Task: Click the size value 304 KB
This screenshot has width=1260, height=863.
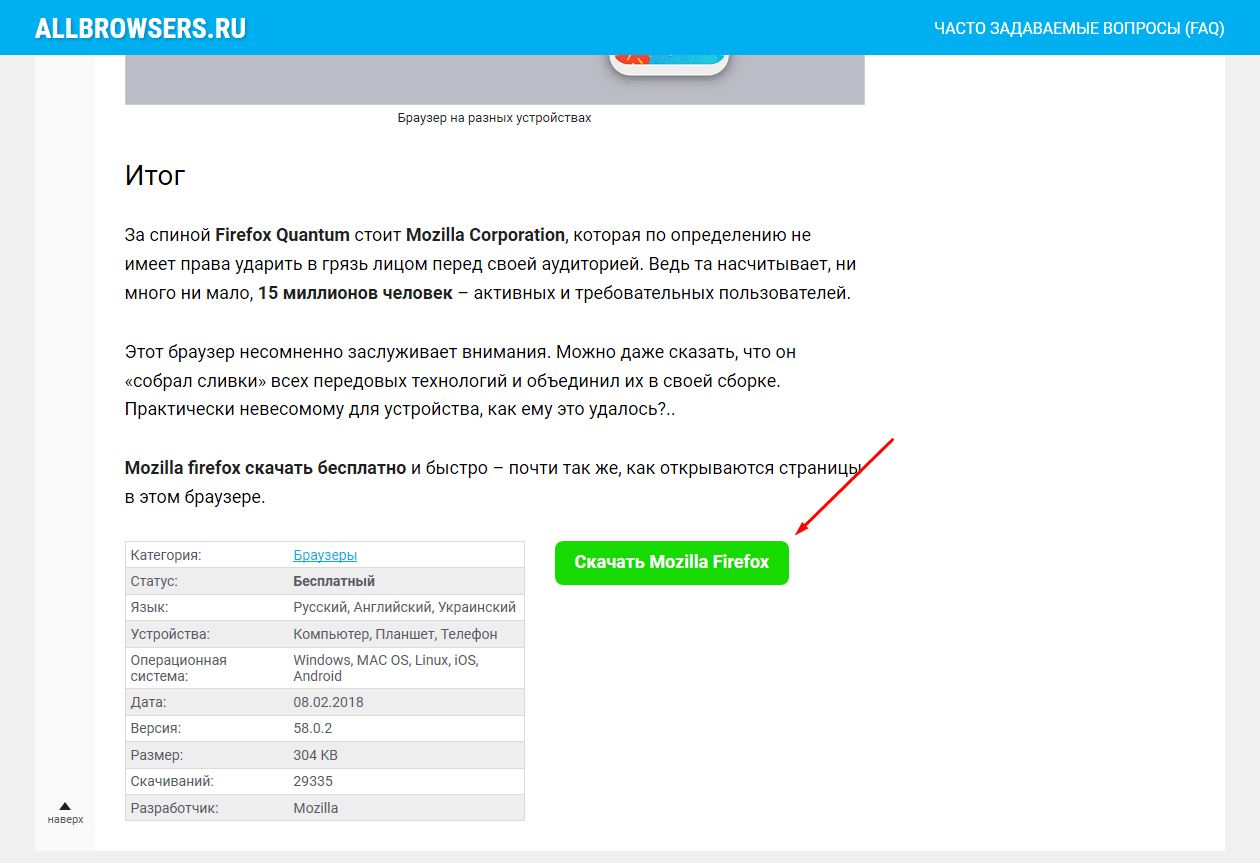Action: (316, 755)
